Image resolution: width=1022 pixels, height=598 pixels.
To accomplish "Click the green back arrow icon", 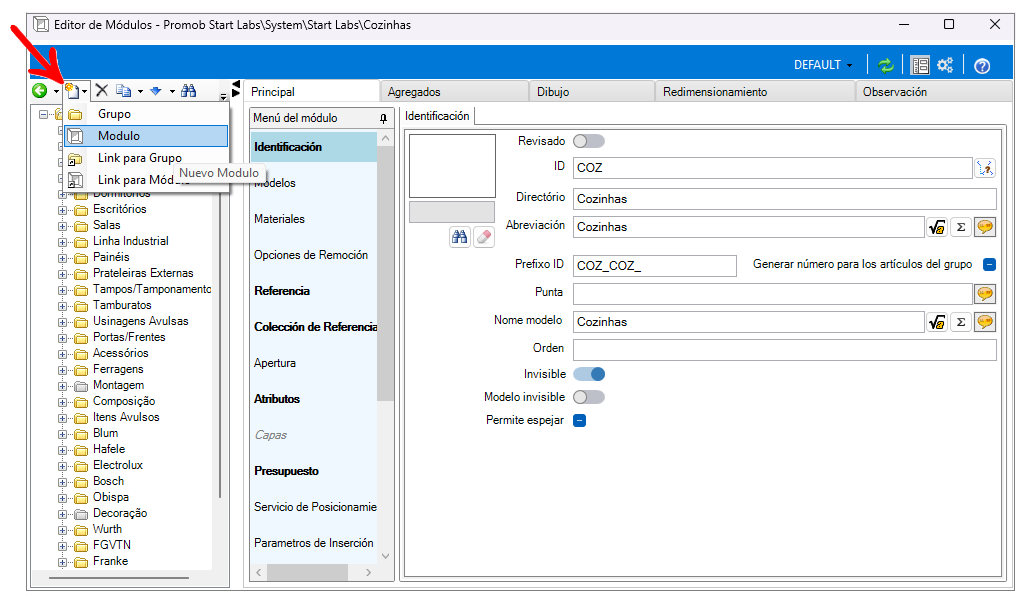I will (x=40, y=91).
